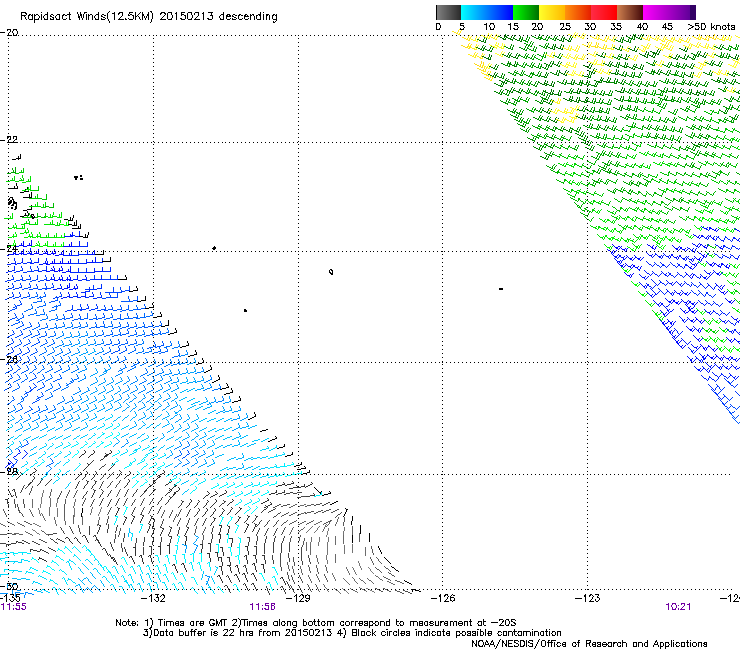Click the blue 10-15 knots legend segment
Image resolution: width=740 pixels, height=650 pixels.
[x=500, y=12]
